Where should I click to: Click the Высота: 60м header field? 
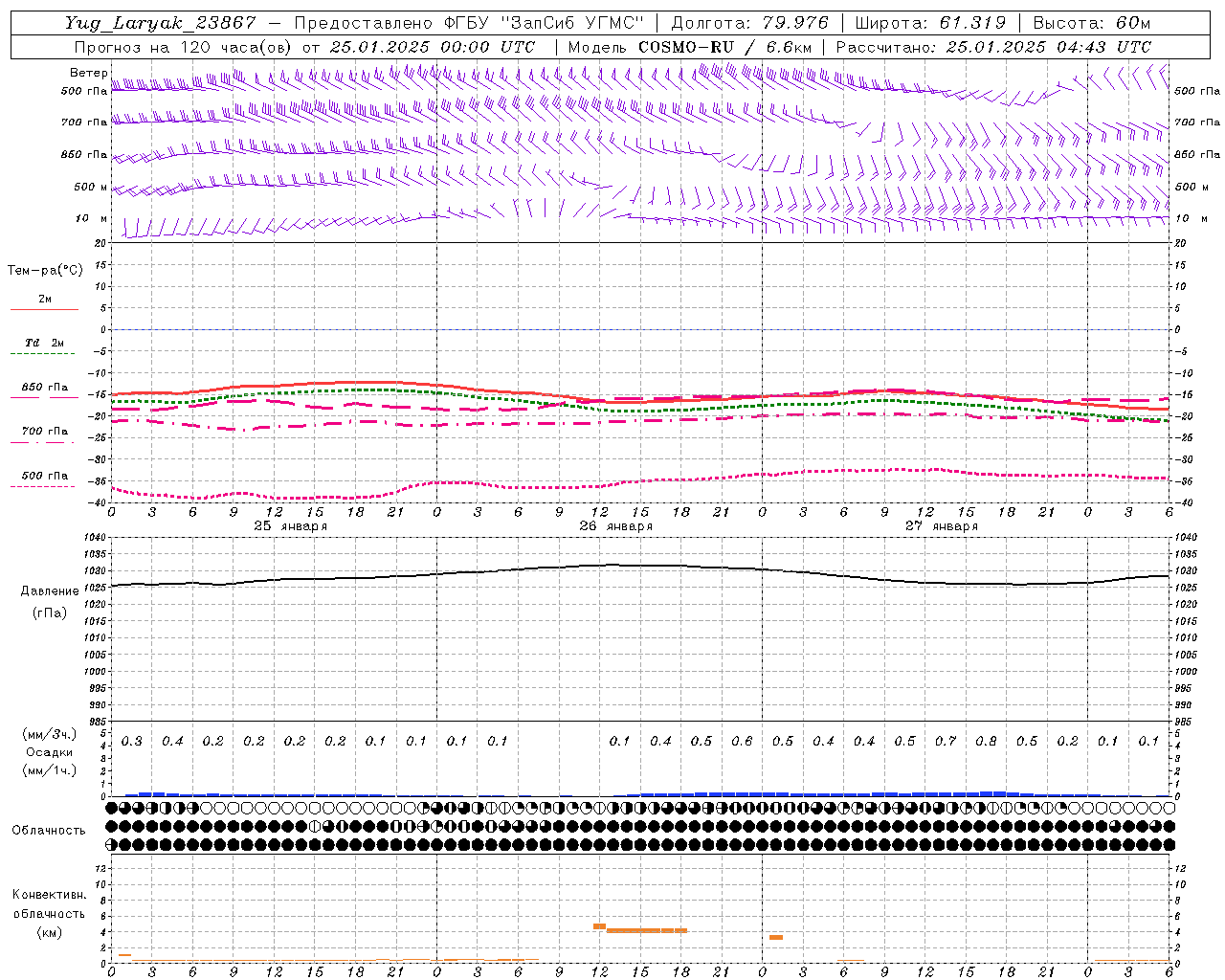1091,23
